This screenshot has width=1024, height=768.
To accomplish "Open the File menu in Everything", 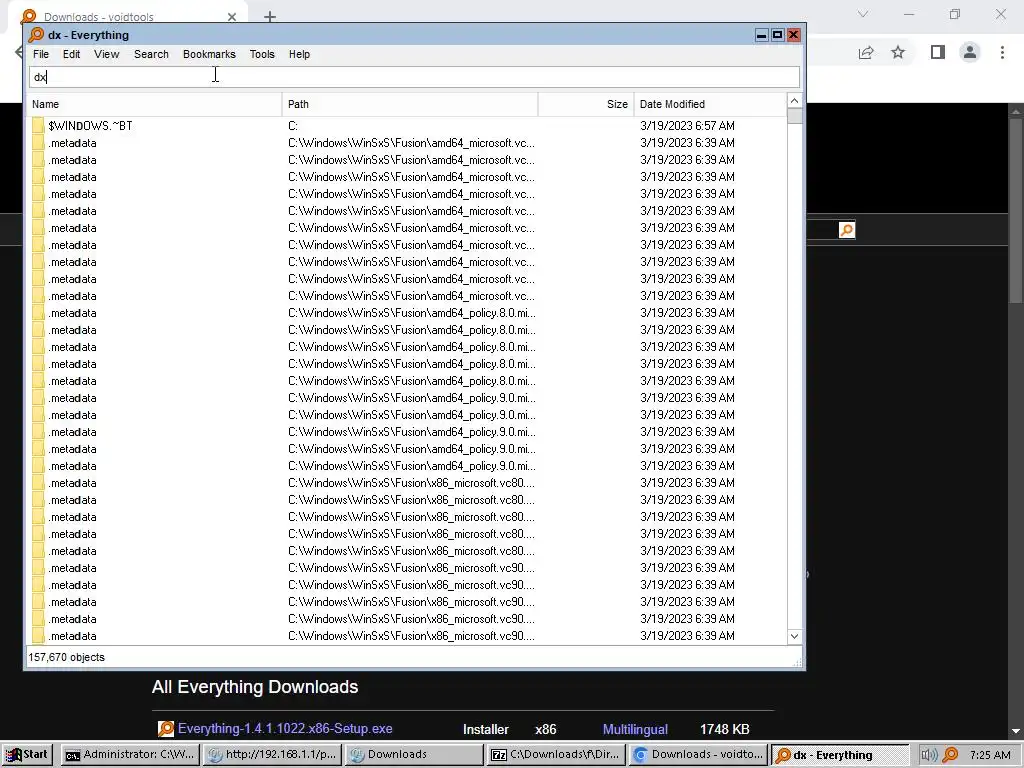I will point(40,54).
